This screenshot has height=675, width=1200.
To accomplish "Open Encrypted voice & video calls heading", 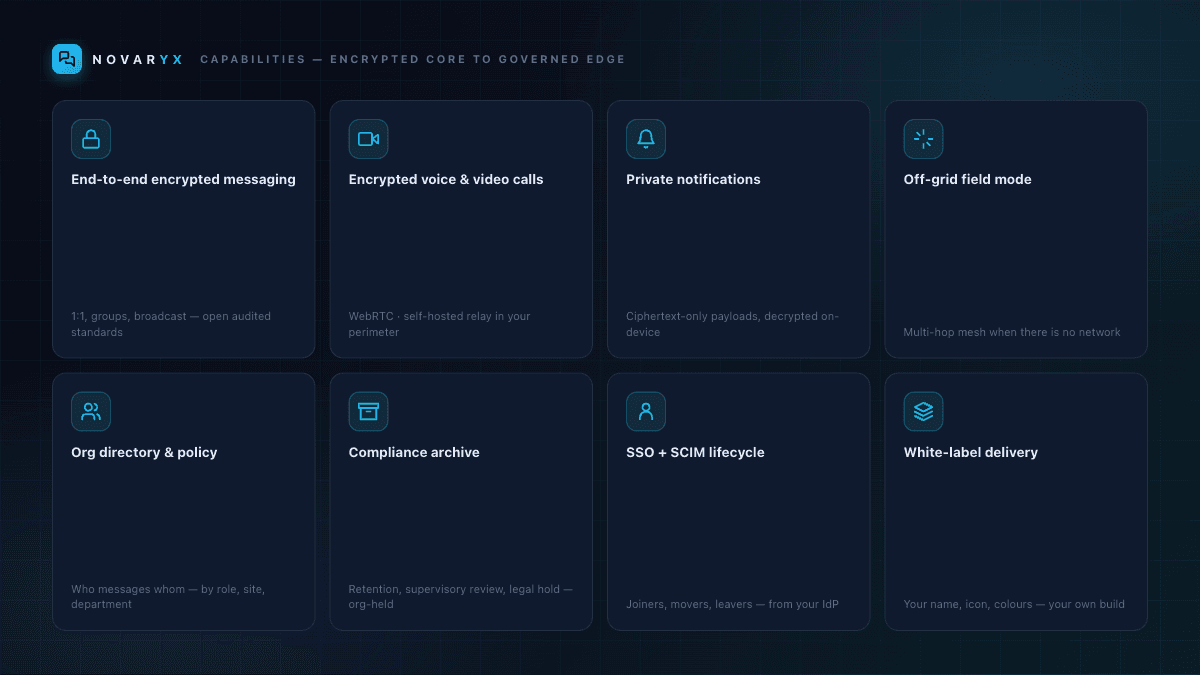I will pos(446,180).
